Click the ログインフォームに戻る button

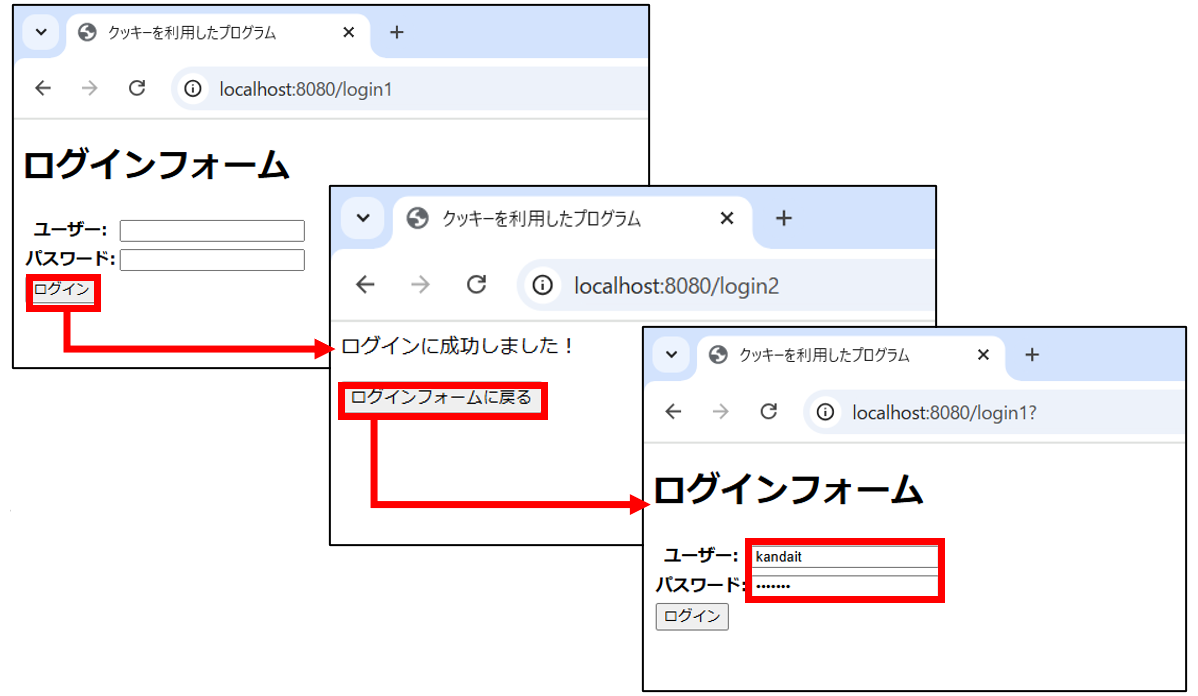coord(442,398)
